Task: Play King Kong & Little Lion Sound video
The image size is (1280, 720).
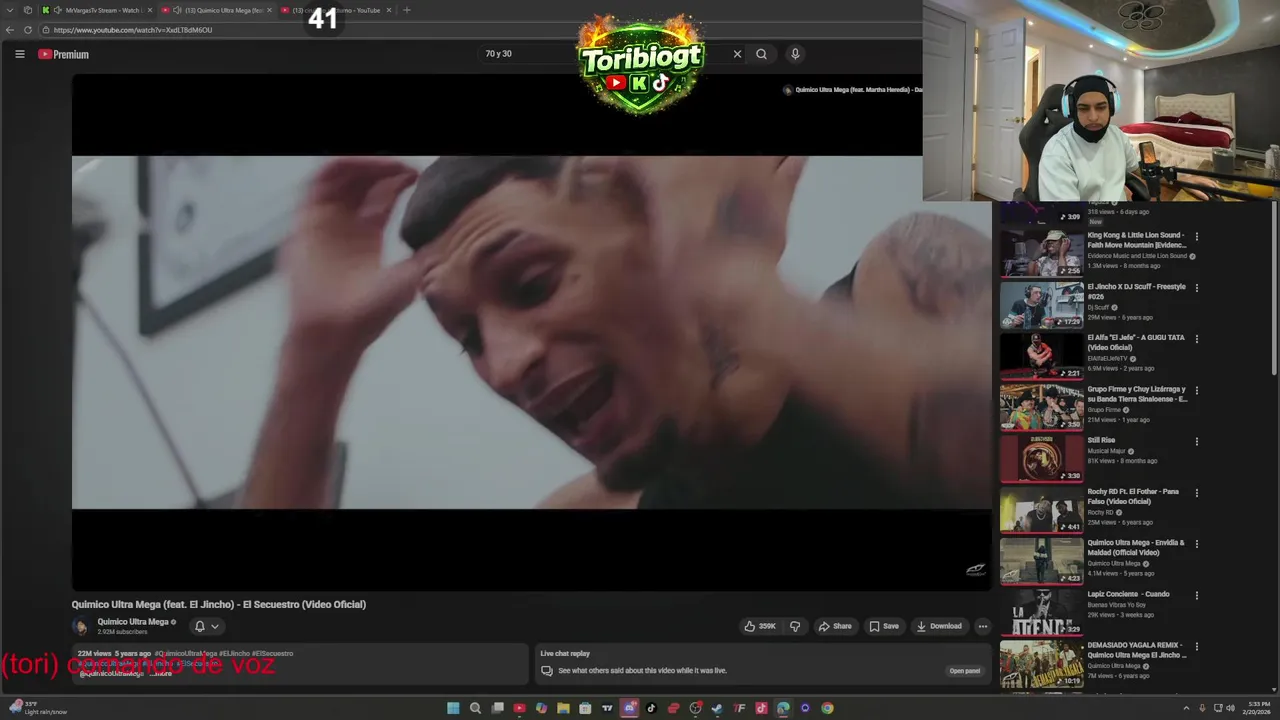Action: [1042, 253]
